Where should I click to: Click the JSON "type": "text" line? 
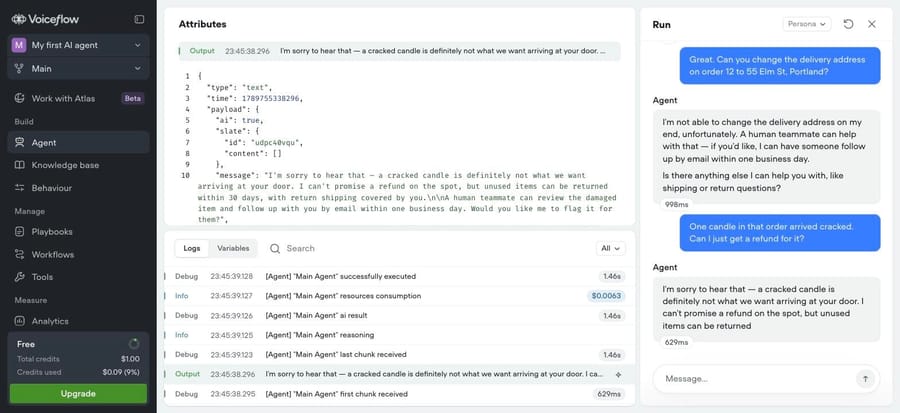pos(240,88)
